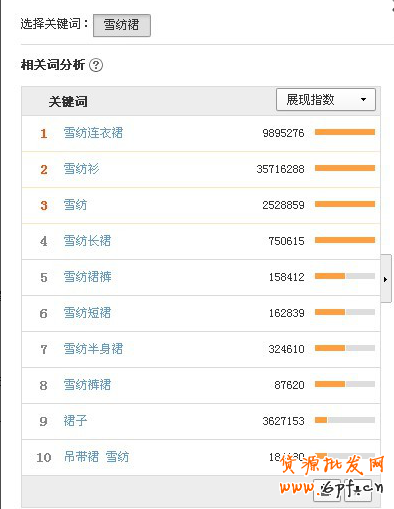The image size is (394, 509).
Task: Open the 展现指数 dropdown
Action: tap(326, 100)
